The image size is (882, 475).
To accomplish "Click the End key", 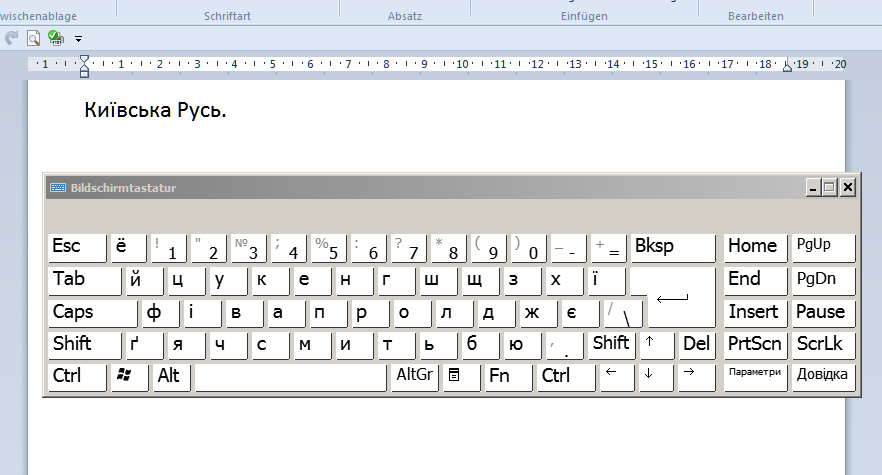I will click(x=755, y=281).
